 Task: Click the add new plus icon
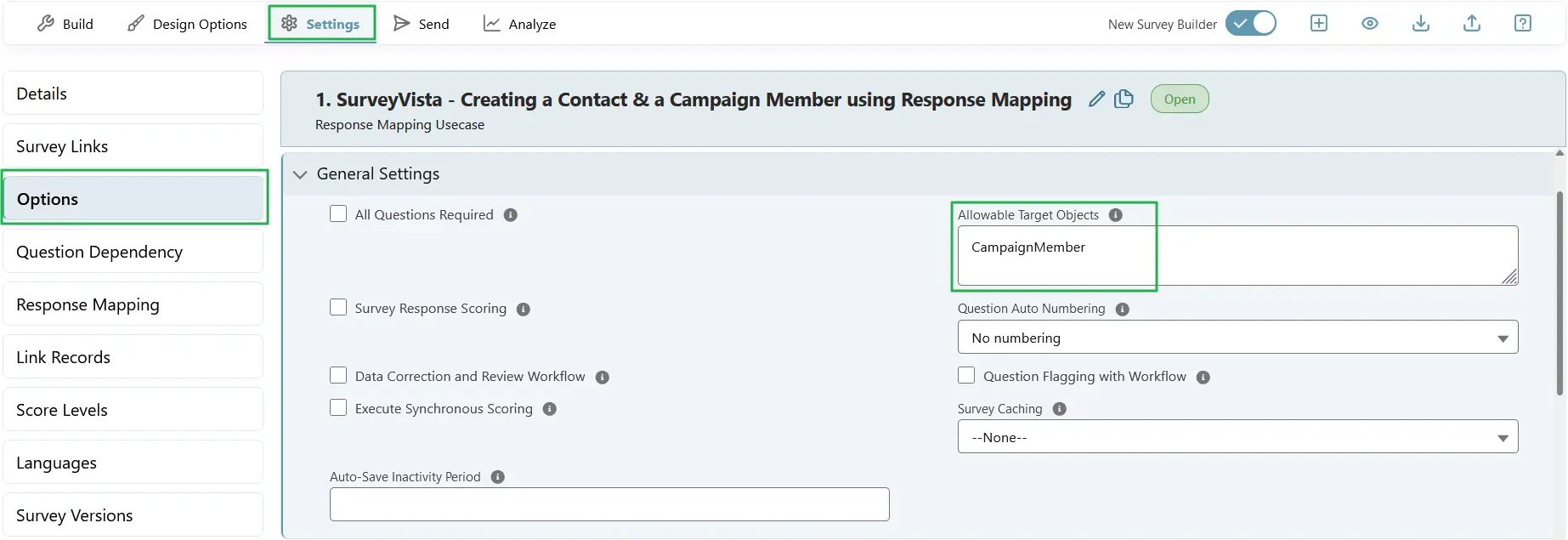tap(1318, 23)
